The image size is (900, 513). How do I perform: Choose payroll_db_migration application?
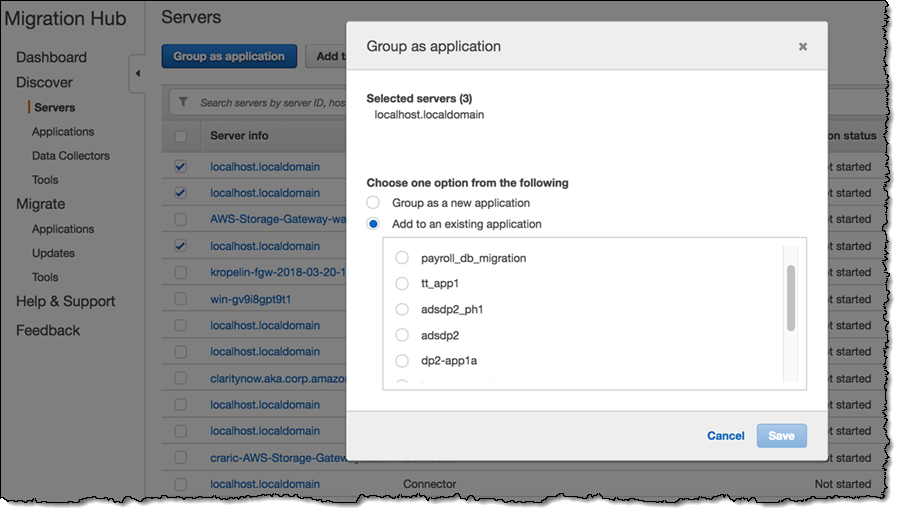pyautogui.click(x=402, y=258)
